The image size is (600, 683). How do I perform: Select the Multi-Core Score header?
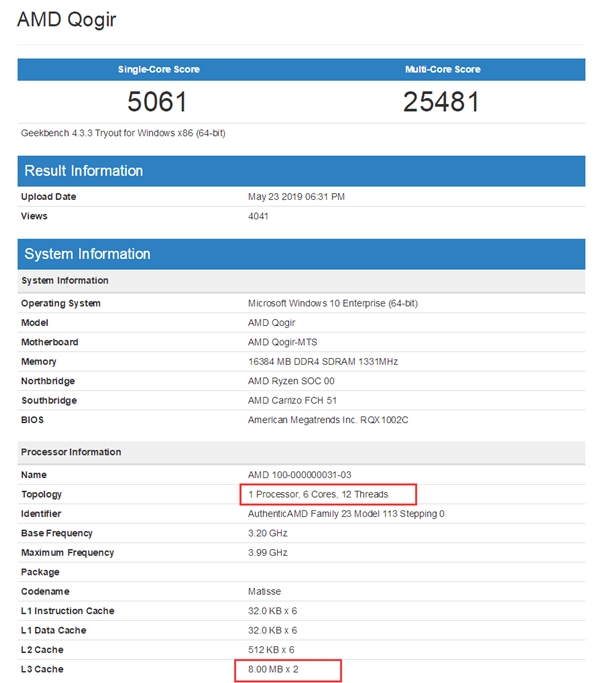pos(443,69)
